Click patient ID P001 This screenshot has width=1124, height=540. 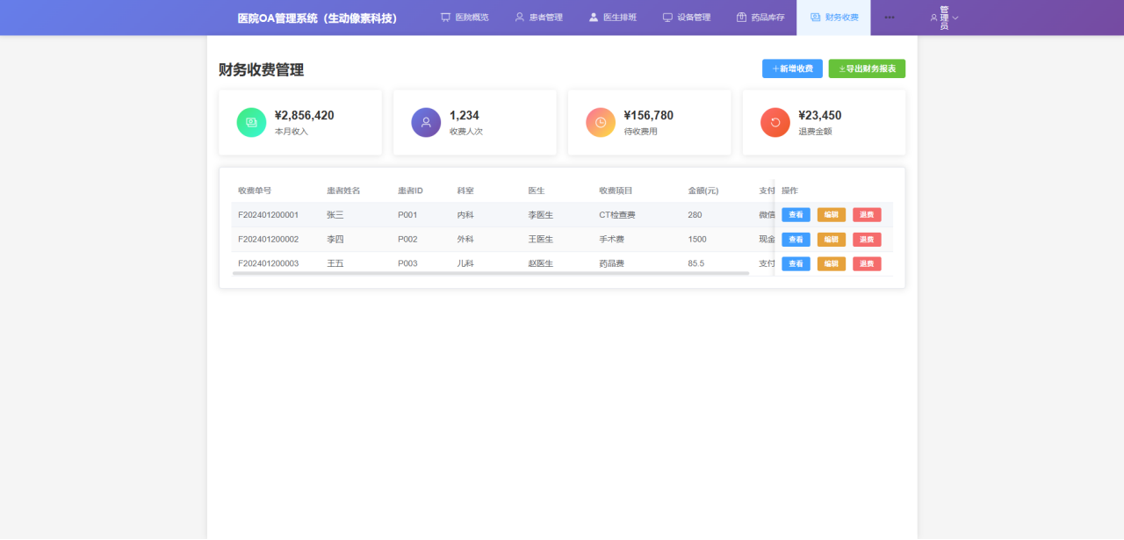pos(408,214)
